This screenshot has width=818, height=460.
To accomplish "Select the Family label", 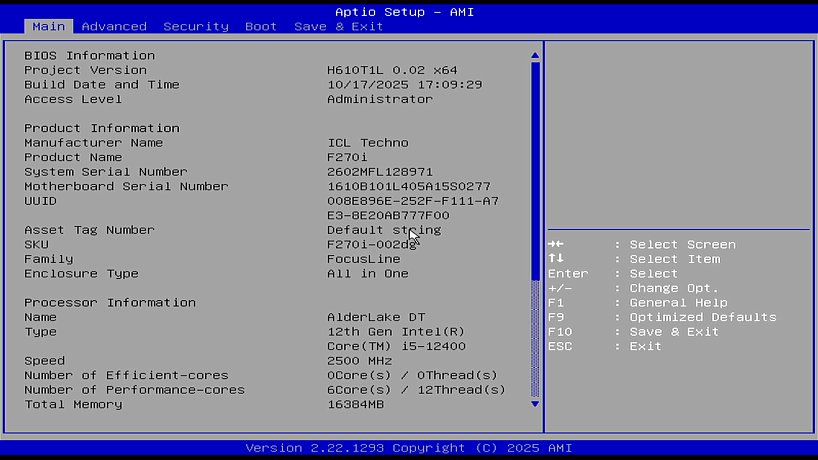I will pyautogui.click(x=49, y=259).
